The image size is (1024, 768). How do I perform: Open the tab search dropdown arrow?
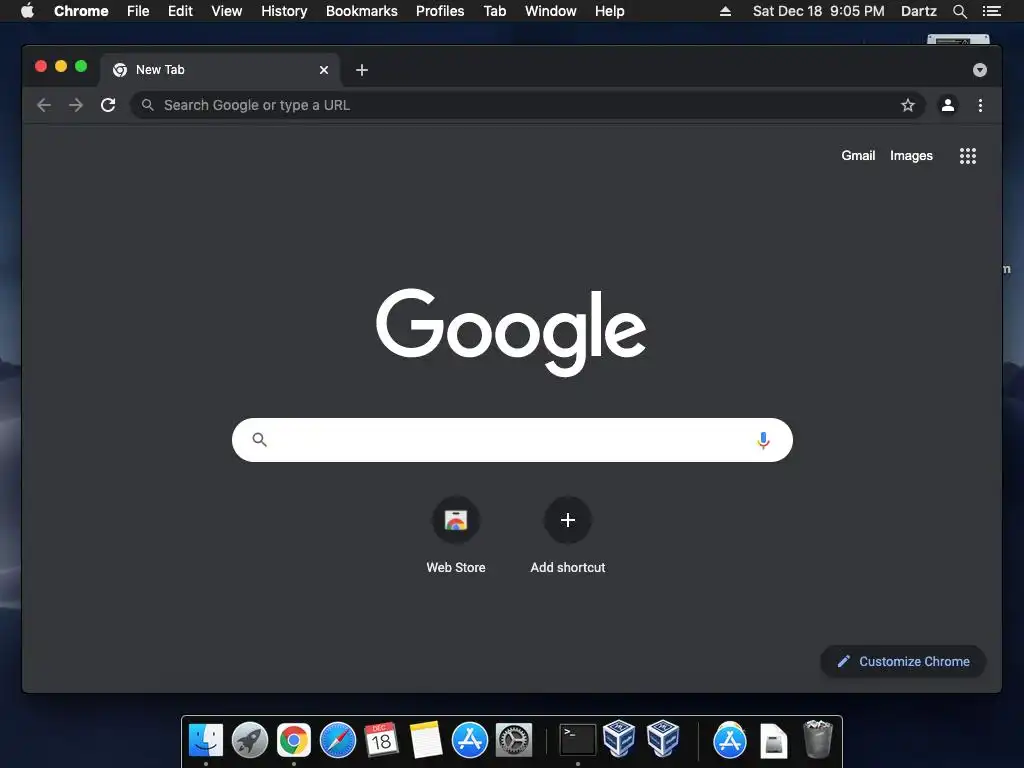coord(980,70)
